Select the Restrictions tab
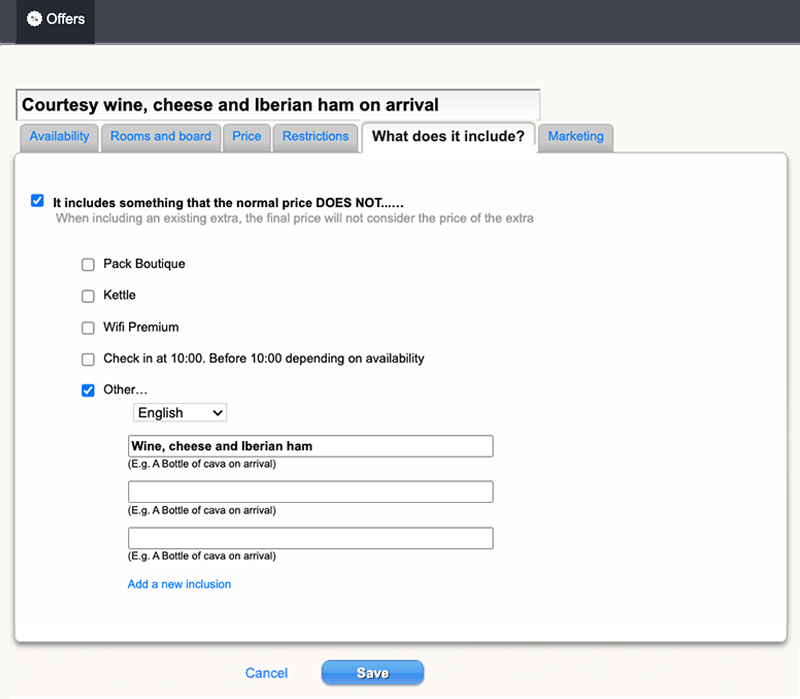 (x=315, y=137)
